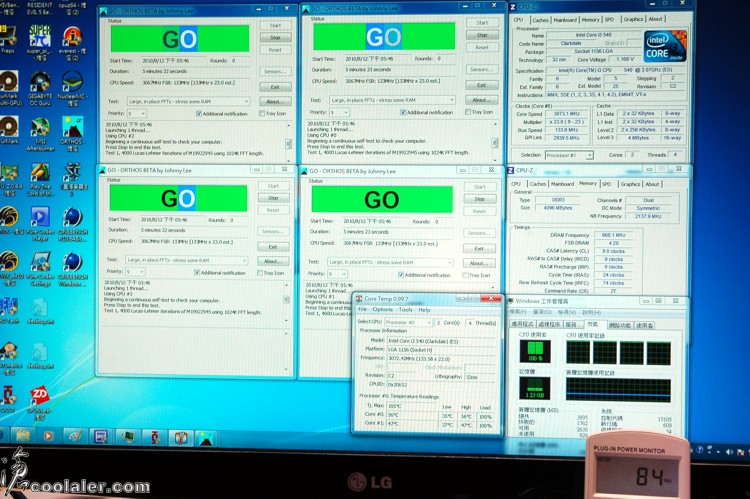Open the cpuz64 desktop shortcut

72,8
